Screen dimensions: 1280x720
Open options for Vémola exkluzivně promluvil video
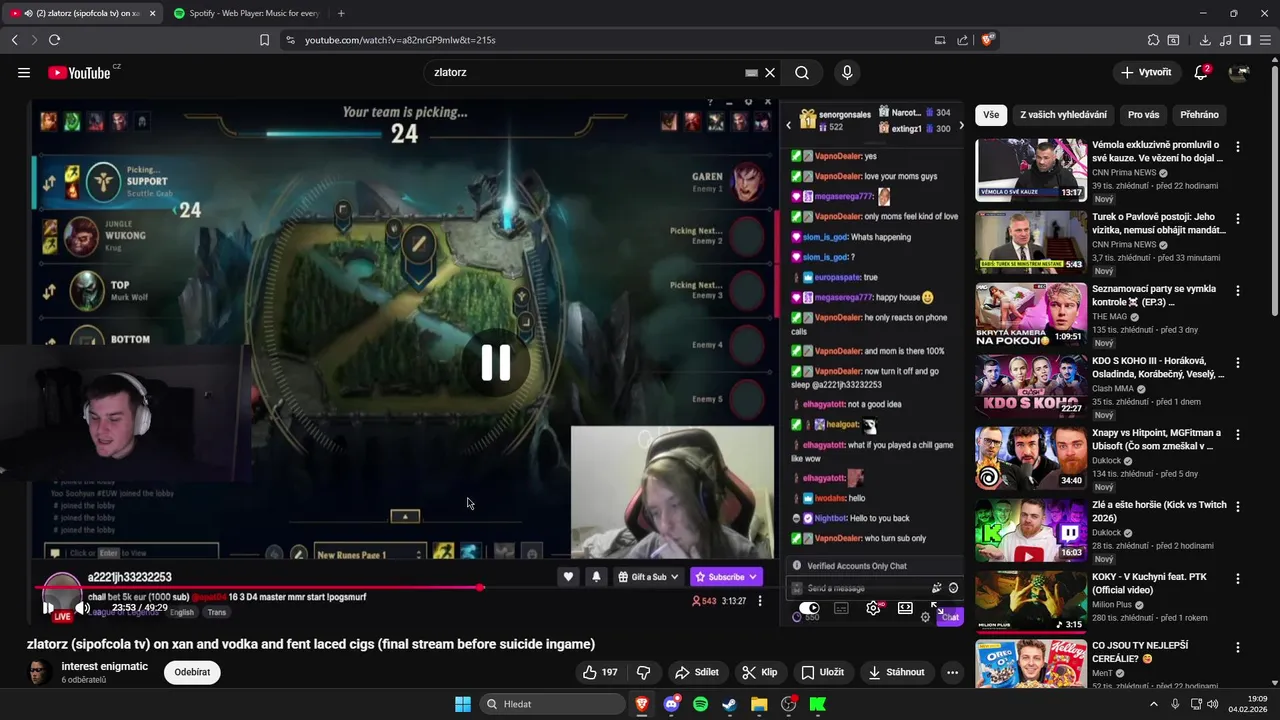1237,147
